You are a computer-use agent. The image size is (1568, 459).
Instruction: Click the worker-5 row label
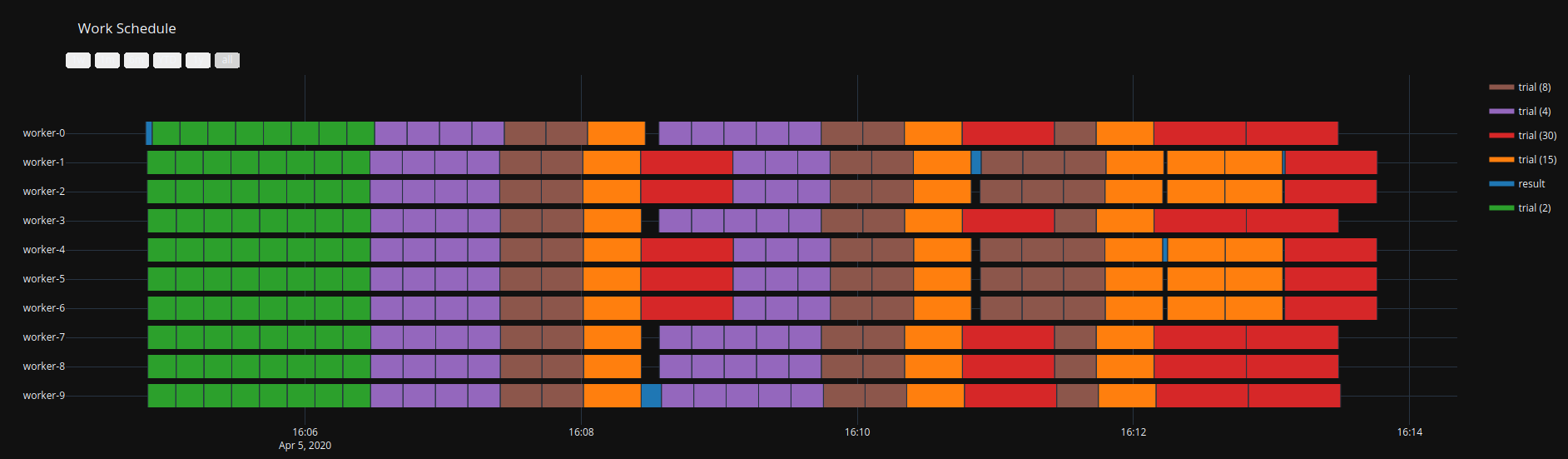44,279
